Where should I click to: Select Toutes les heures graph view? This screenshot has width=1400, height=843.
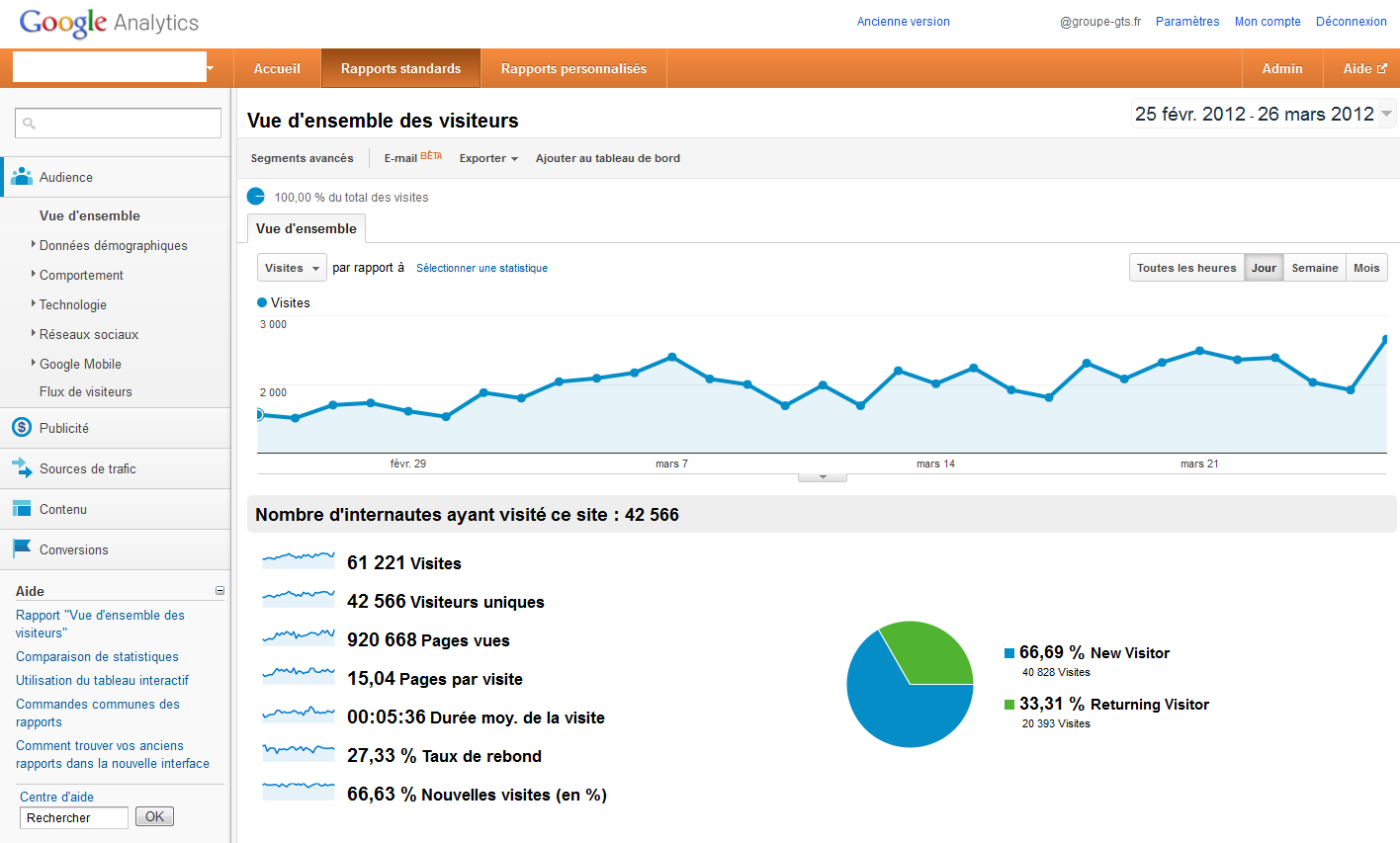point(1185,268)
